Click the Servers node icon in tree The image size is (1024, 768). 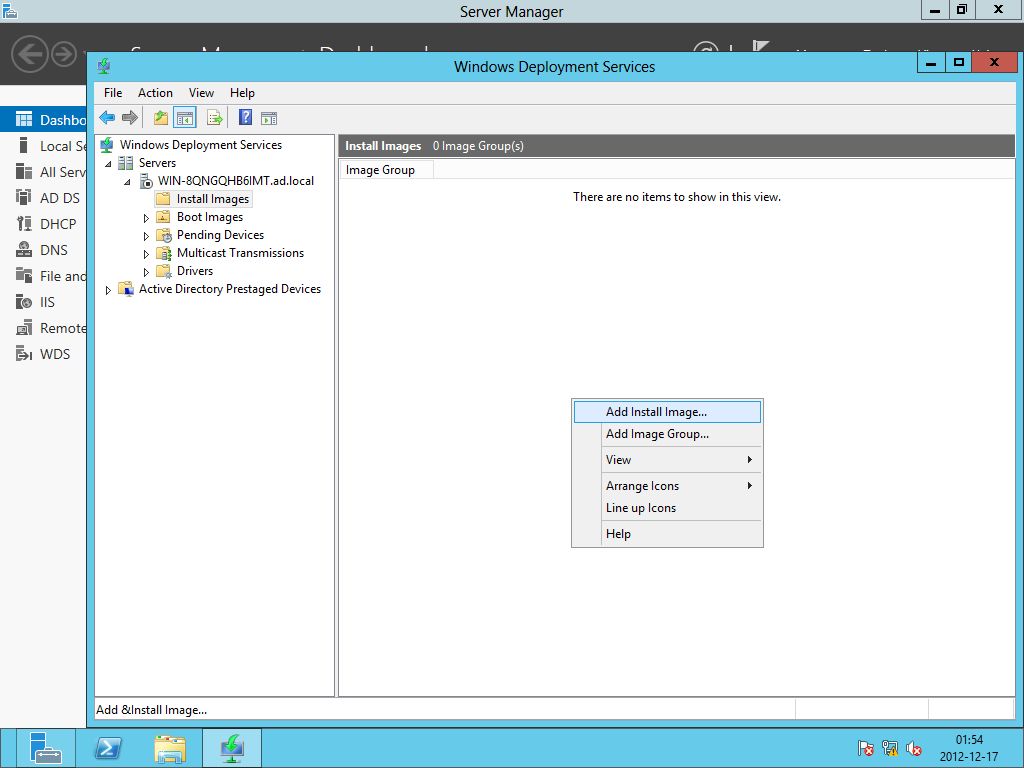pos(125,163)
